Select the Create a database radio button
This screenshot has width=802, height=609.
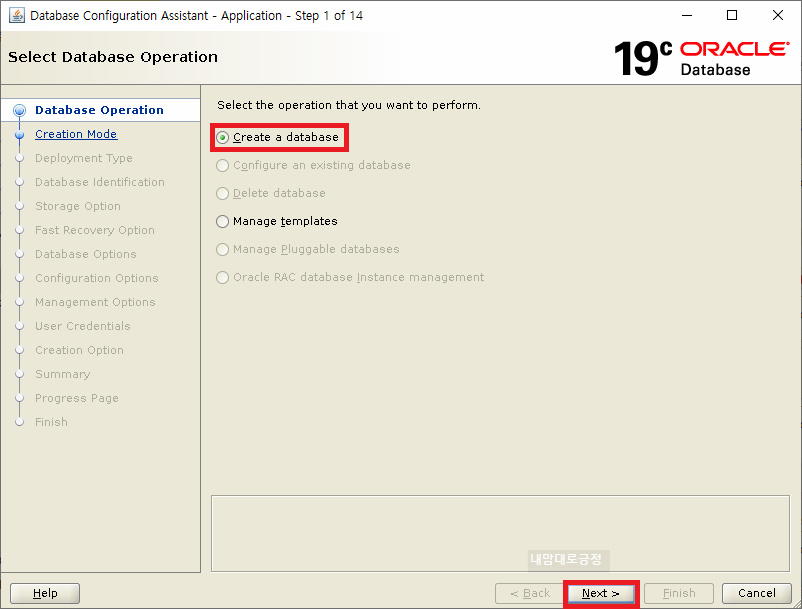(222, 137)
